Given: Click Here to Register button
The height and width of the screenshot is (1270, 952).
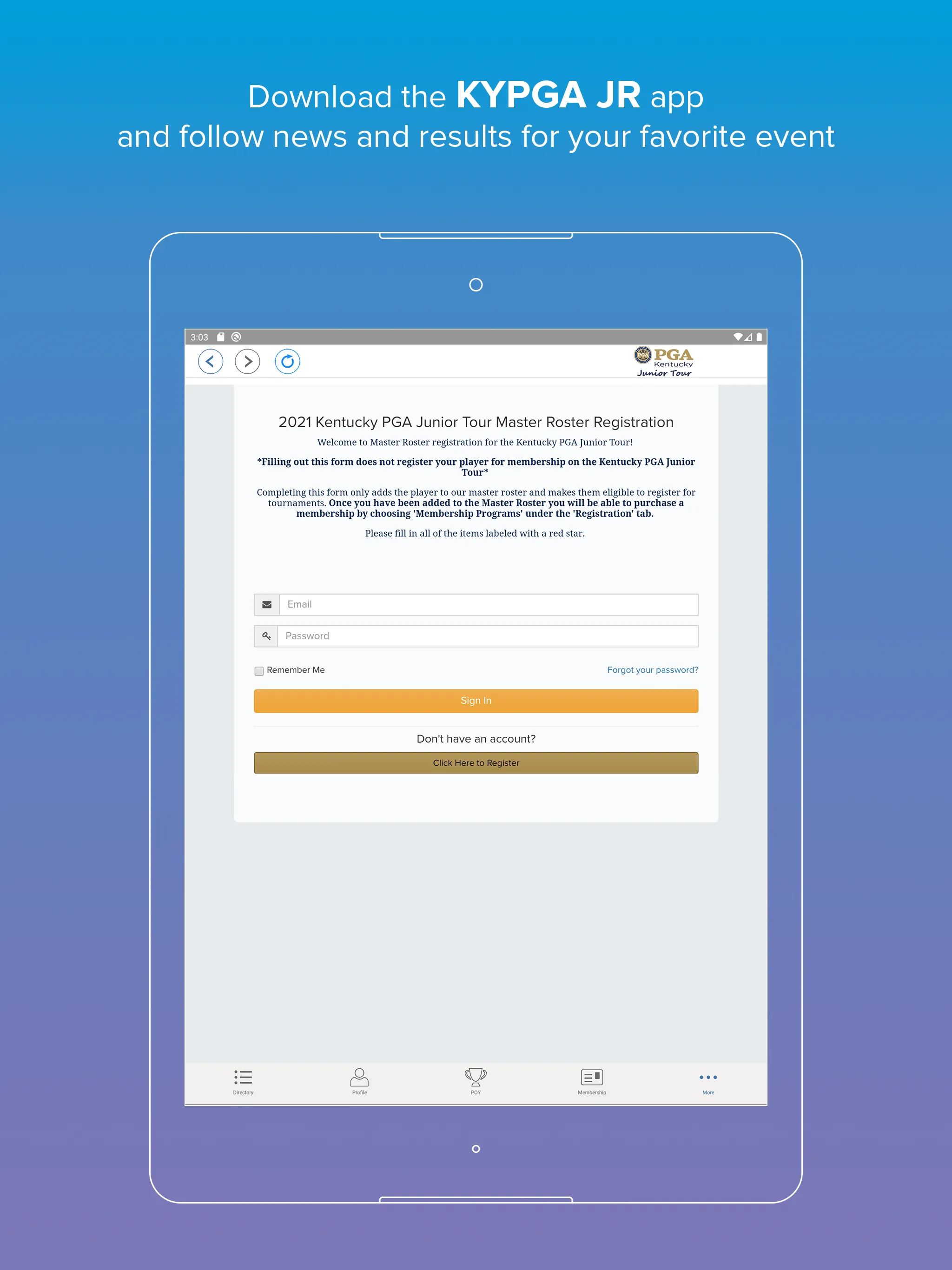Looking at the screenshot, I should [477, 762].
